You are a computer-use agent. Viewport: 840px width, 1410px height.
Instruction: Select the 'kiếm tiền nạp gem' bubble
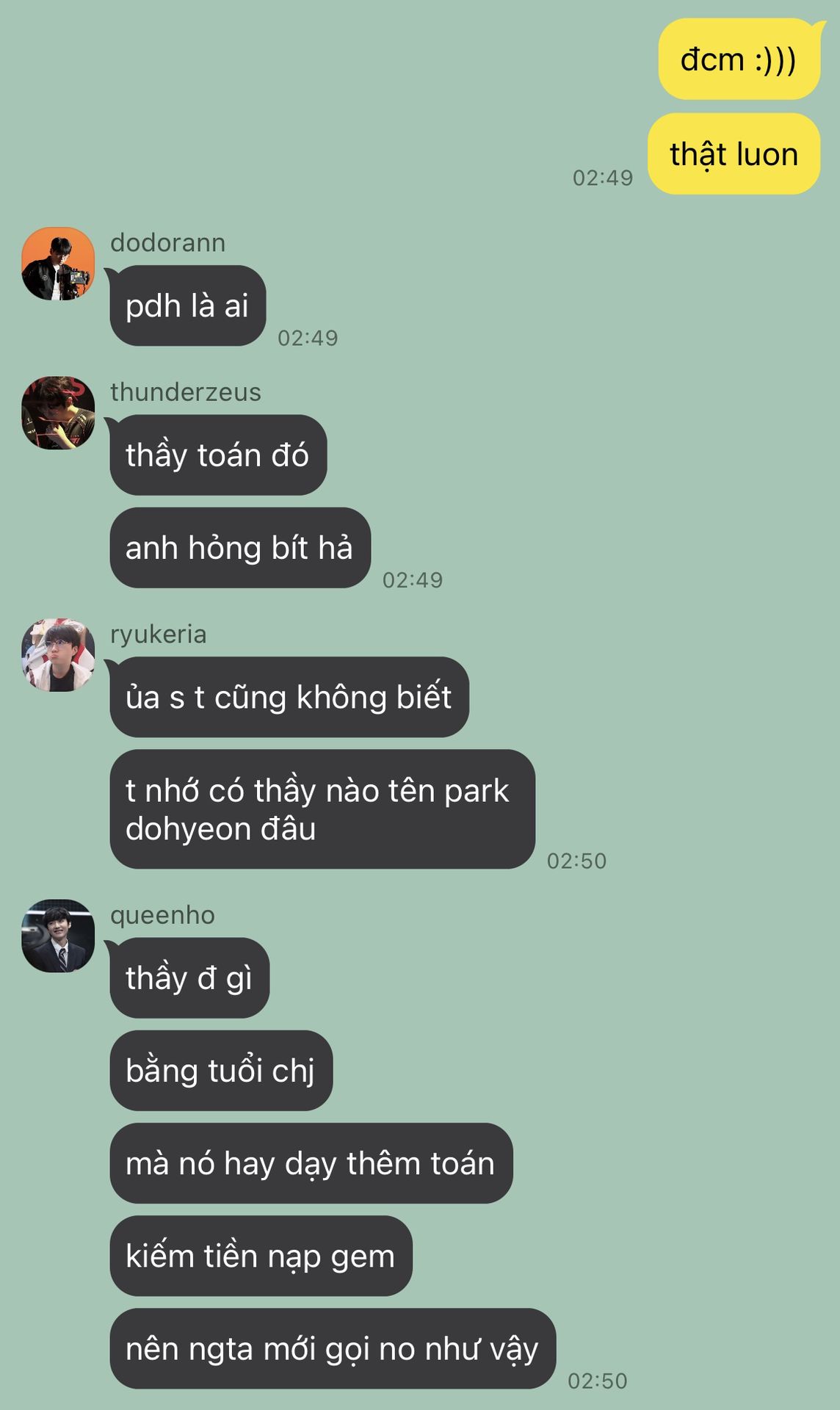[x=261, y=1256]
